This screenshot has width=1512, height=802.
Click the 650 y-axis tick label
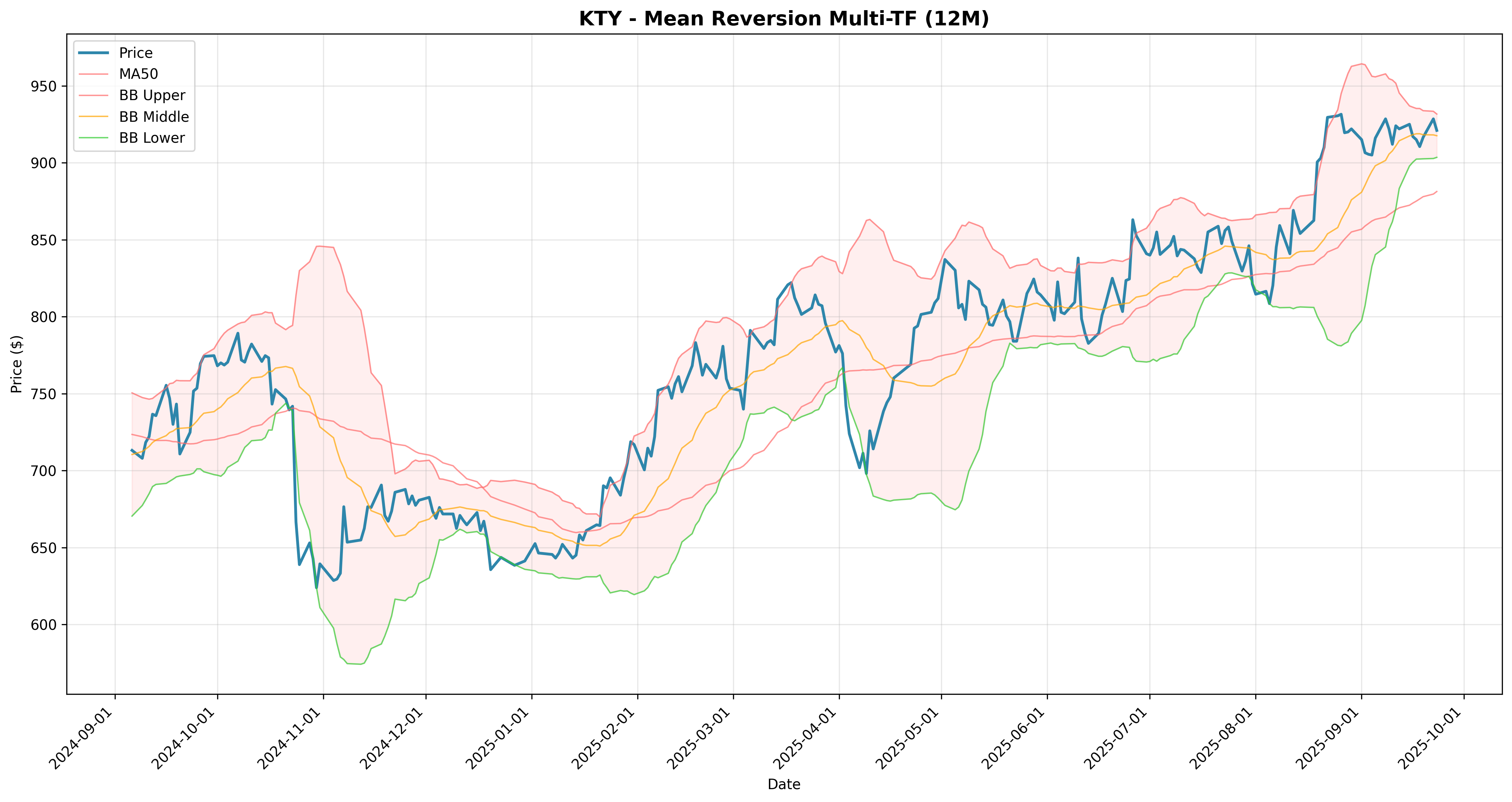pos(45,548)
